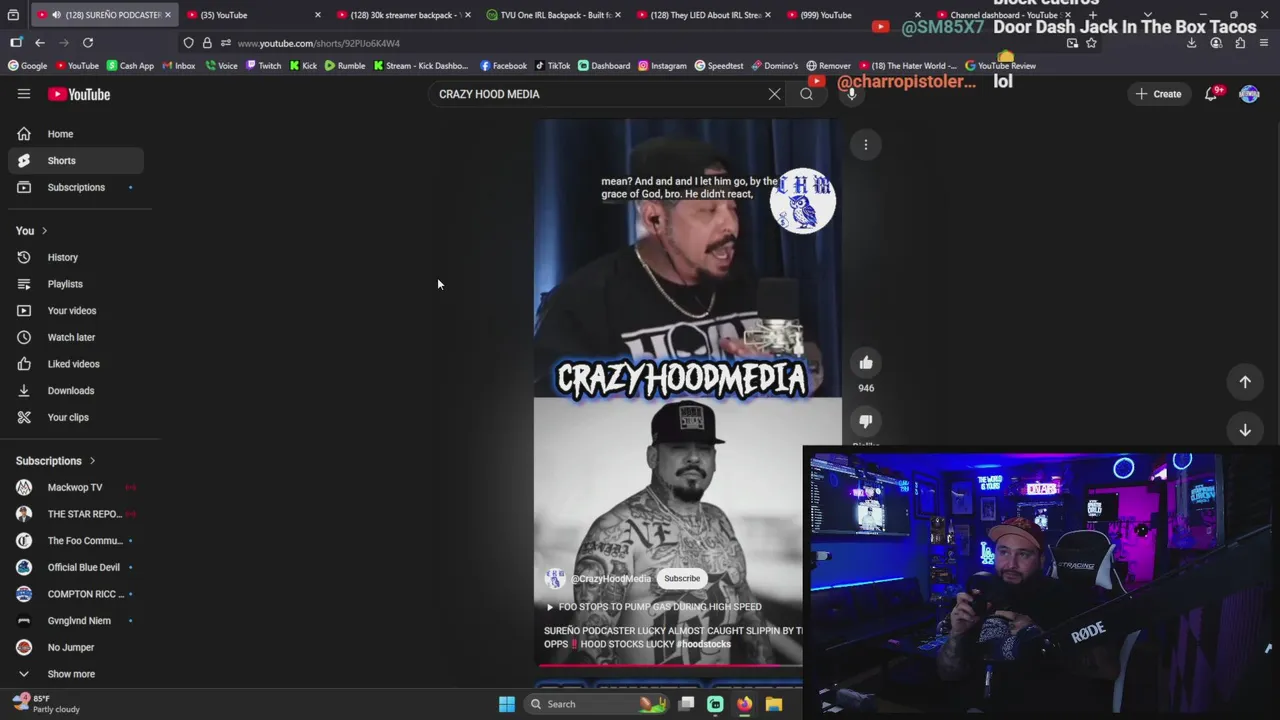1280x720 pixels.
Task: Open Watch later in the sidebar
Action: pos(76,337)
